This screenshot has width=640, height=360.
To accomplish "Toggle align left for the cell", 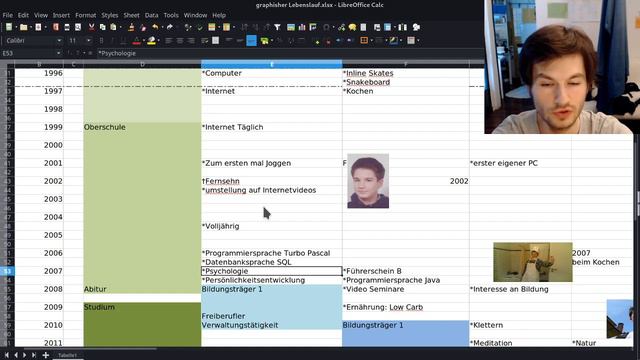I will tap(169, 40).
